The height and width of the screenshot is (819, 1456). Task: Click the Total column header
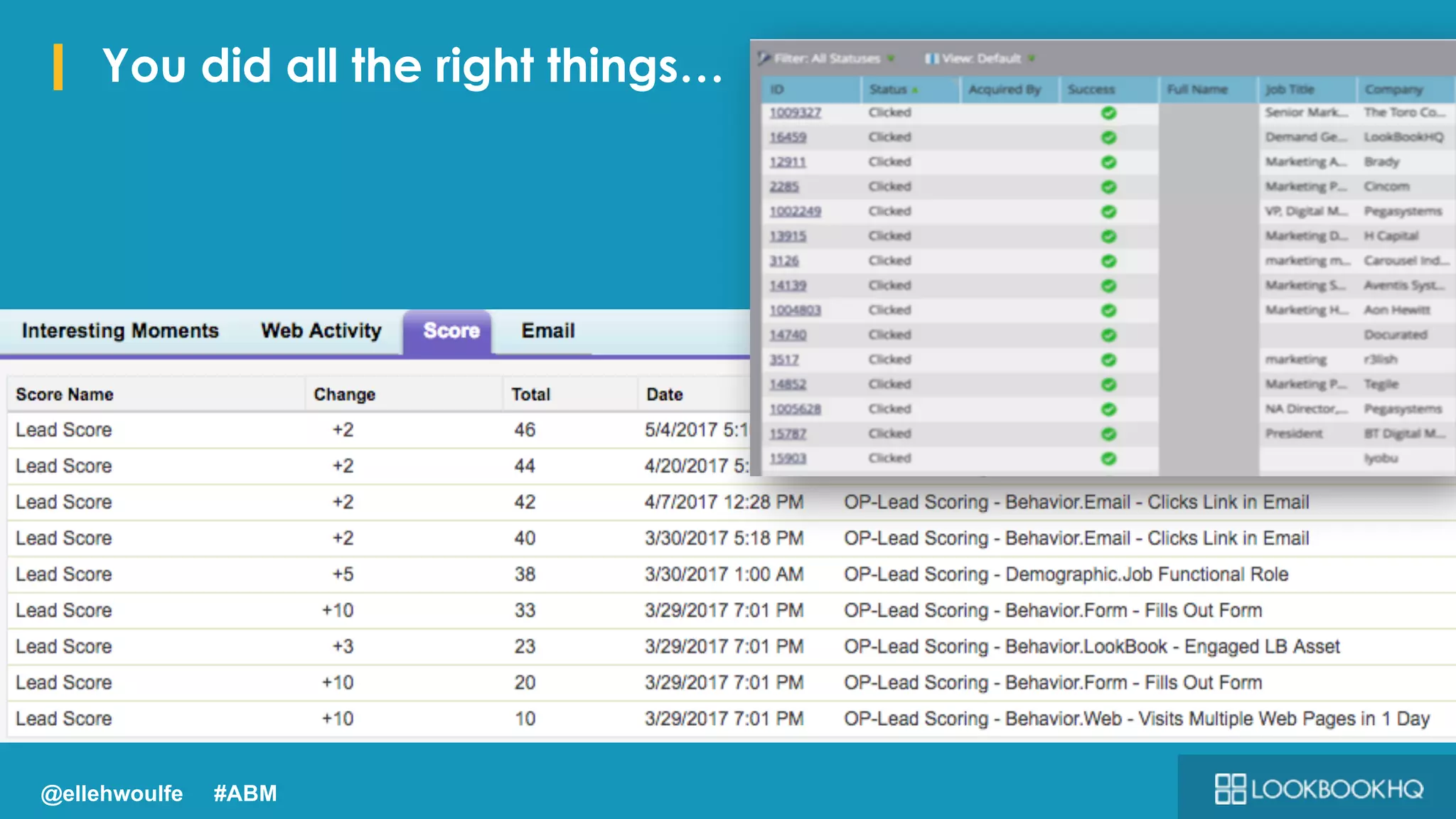[570, 395]
